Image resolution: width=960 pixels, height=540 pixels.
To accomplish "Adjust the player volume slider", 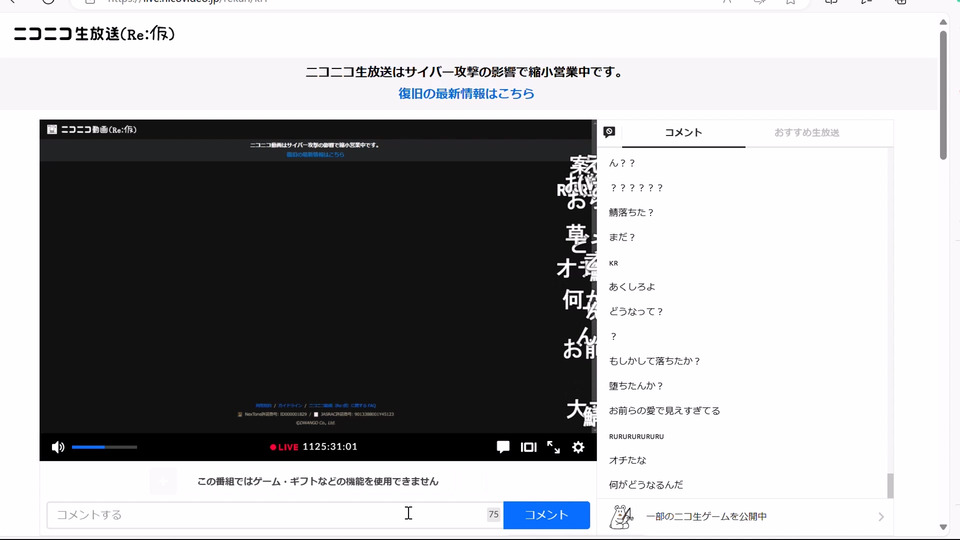I will pos(104,447).
